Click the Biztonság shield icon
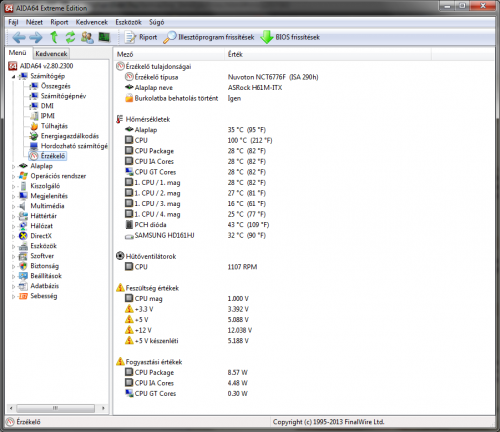The image size is (500, 432). [23, 266]
